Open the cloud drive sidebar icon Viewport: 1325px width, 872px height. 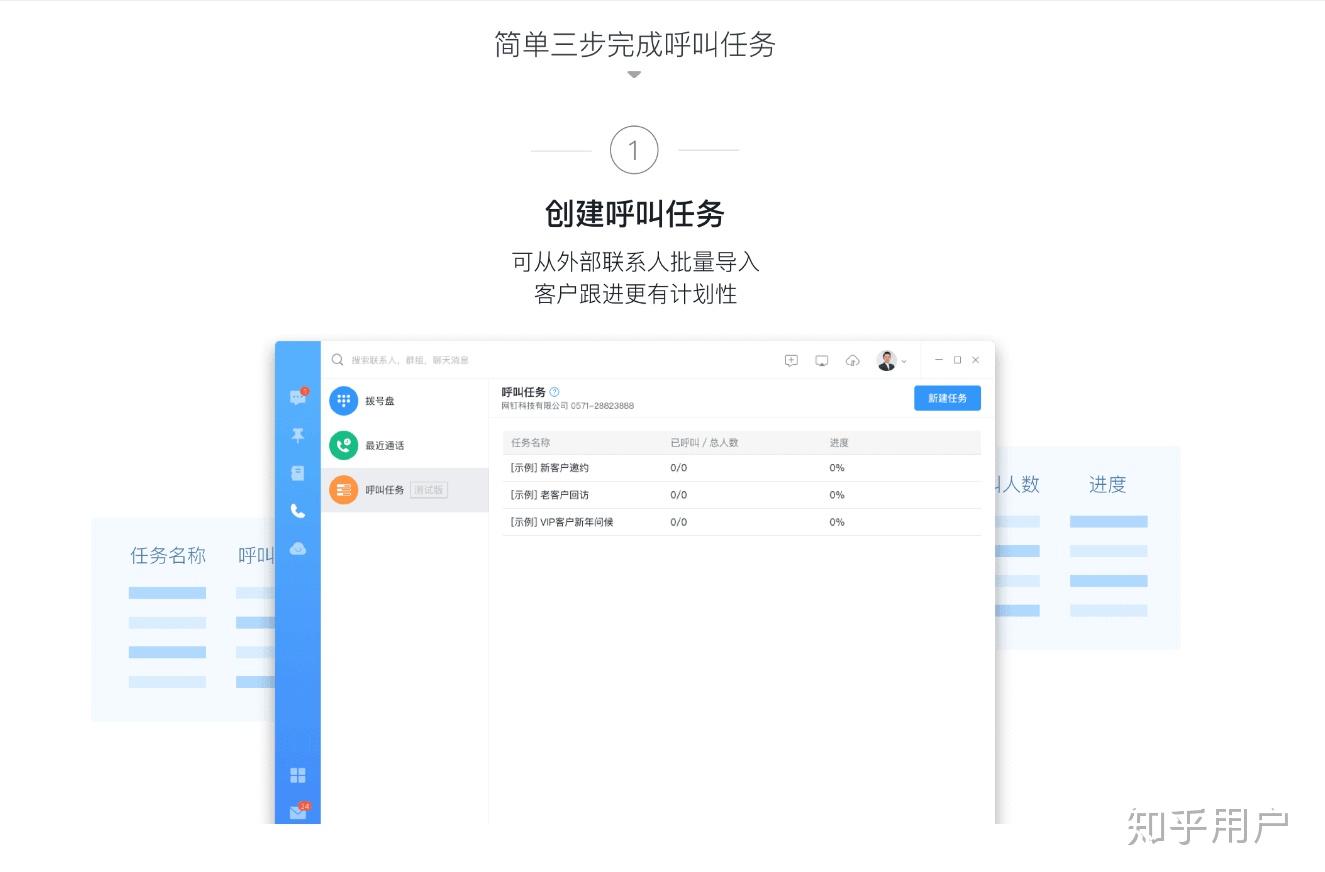click(297, 548)
